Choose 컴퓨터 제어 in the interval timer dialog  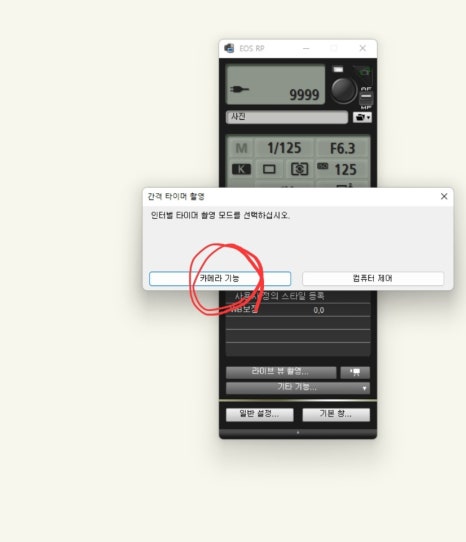pos(373,279)
